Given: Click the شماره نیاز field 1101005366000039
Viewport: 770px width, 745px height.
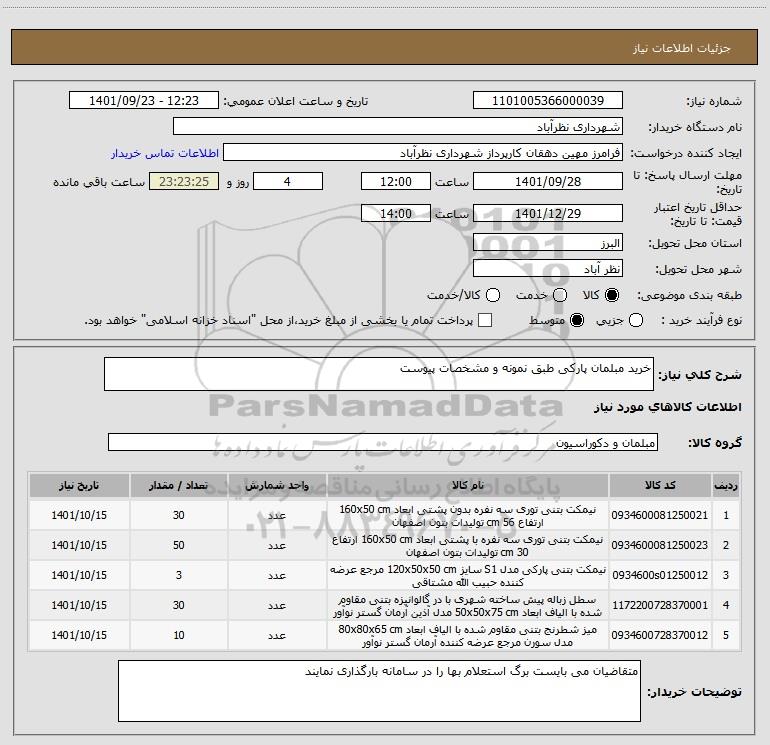Looking at the screenshot, I should (548, 101).
